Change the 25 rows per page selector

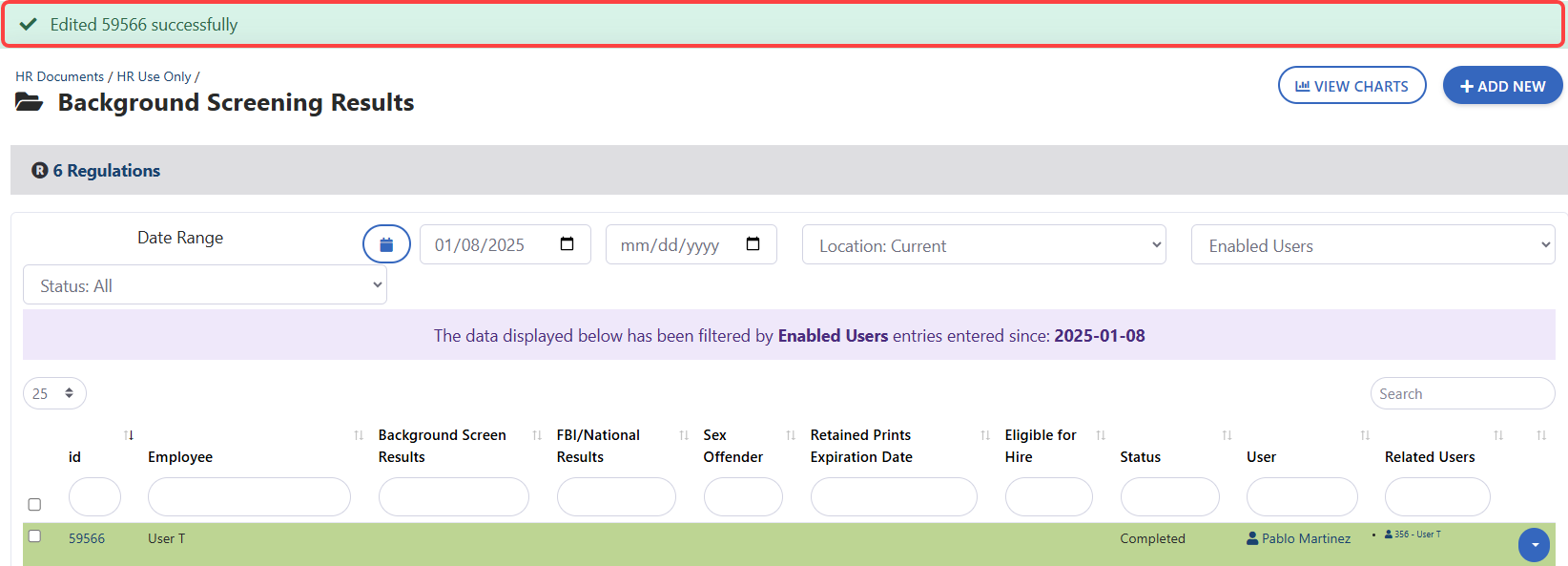[54, 393]
